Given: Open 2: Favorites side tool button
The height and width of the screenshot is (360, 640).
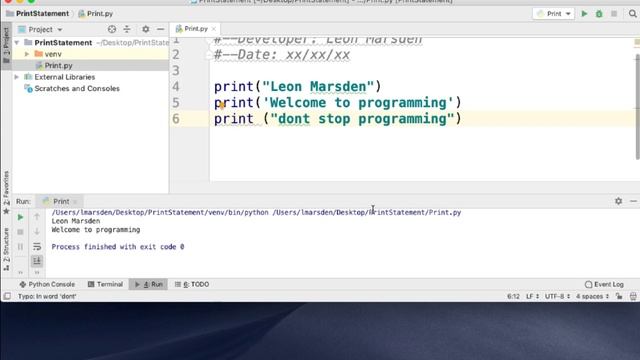Looking at the screenshot, I should click(x=6, y=192).
